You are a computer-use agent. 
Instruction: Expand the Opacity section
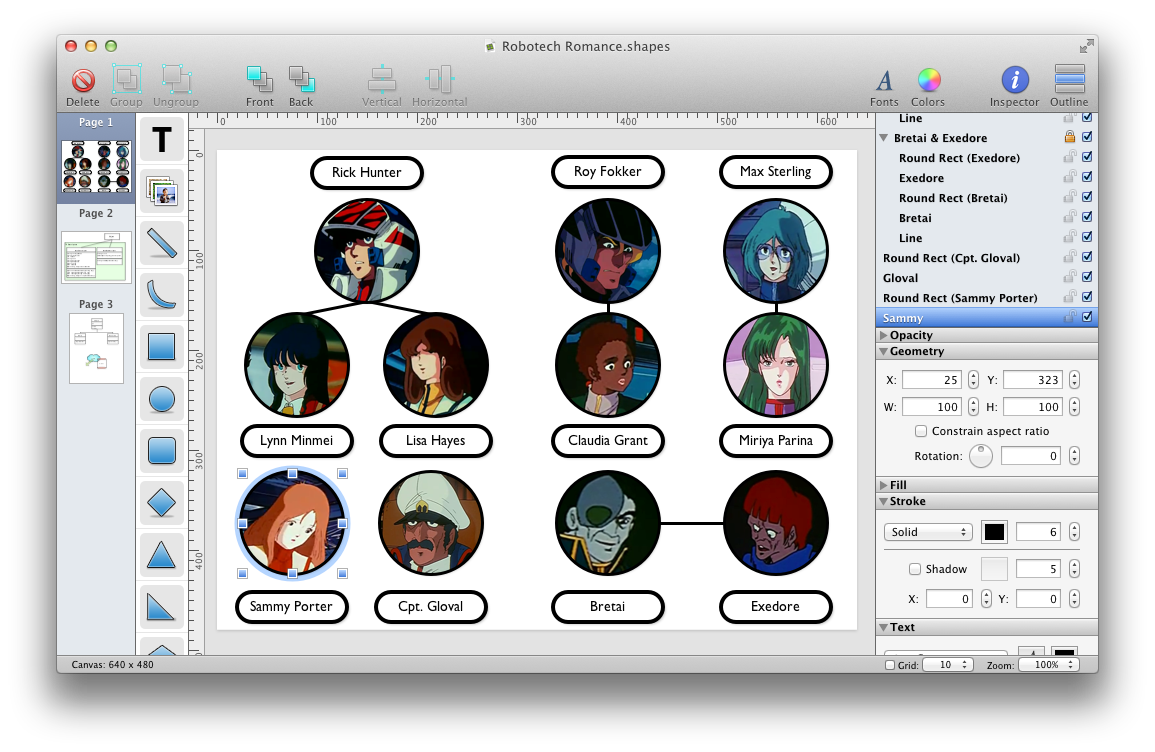[883, 335]
